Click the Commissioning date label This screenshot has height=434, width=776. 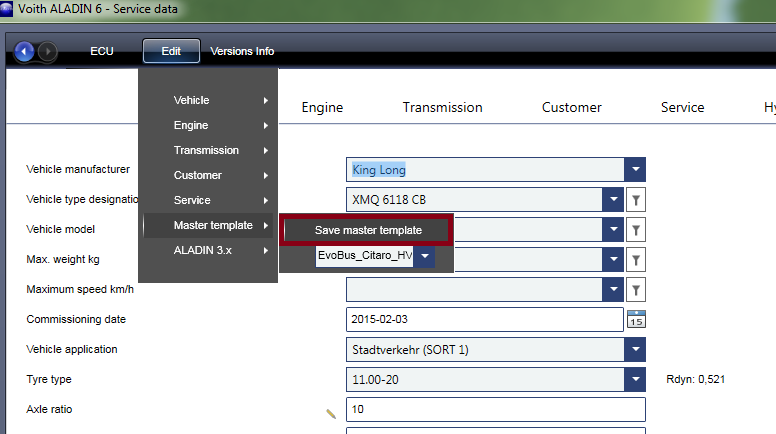point(76,319)
